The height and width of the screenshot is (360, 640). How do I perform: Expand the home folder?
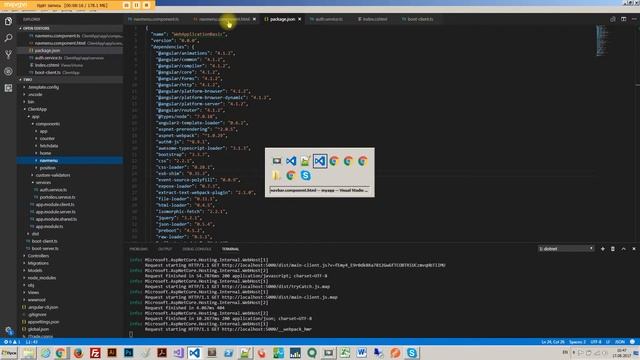click(x=45, y=153)
